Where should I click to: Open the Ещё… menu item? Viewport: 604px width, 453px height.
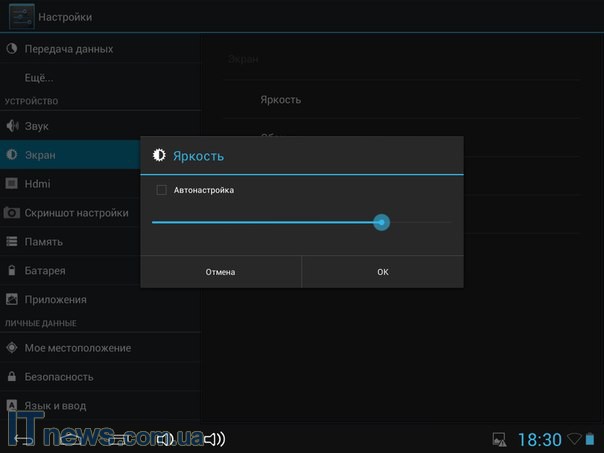coord(39,77)
